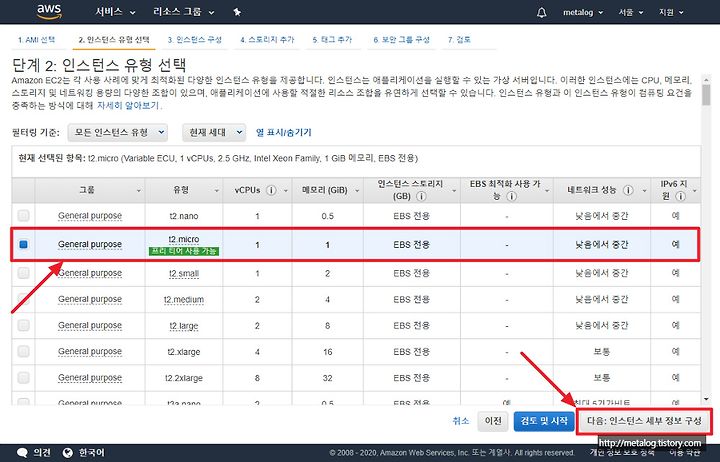Click the t2.xlarge type cell
Image resolution: width=720 pixels, height=462 pixels.
click(184, 352)
